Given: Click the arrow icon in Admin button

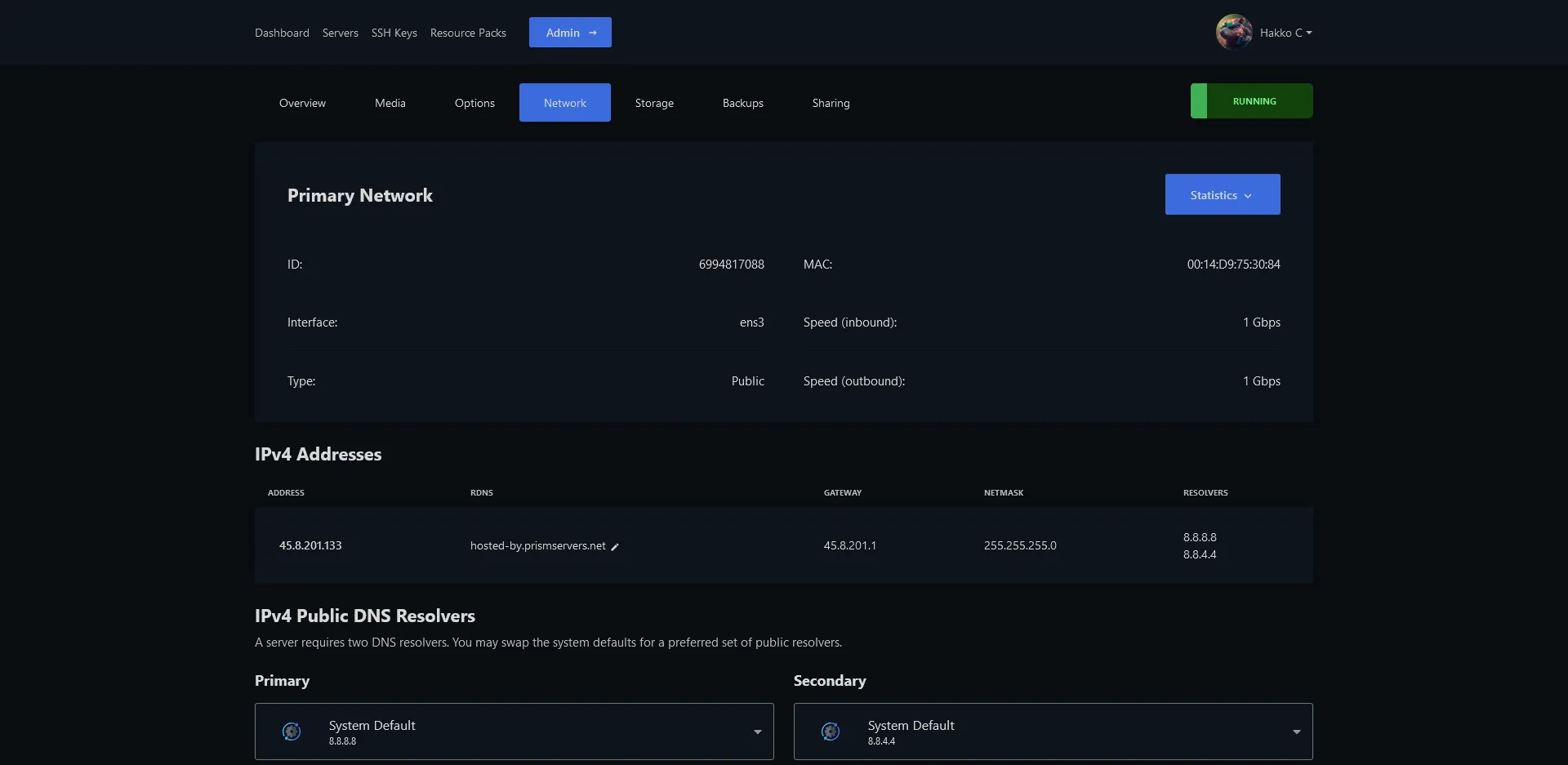Looking at the screenshot, I should pyautogui.click(x=593, y=33).
